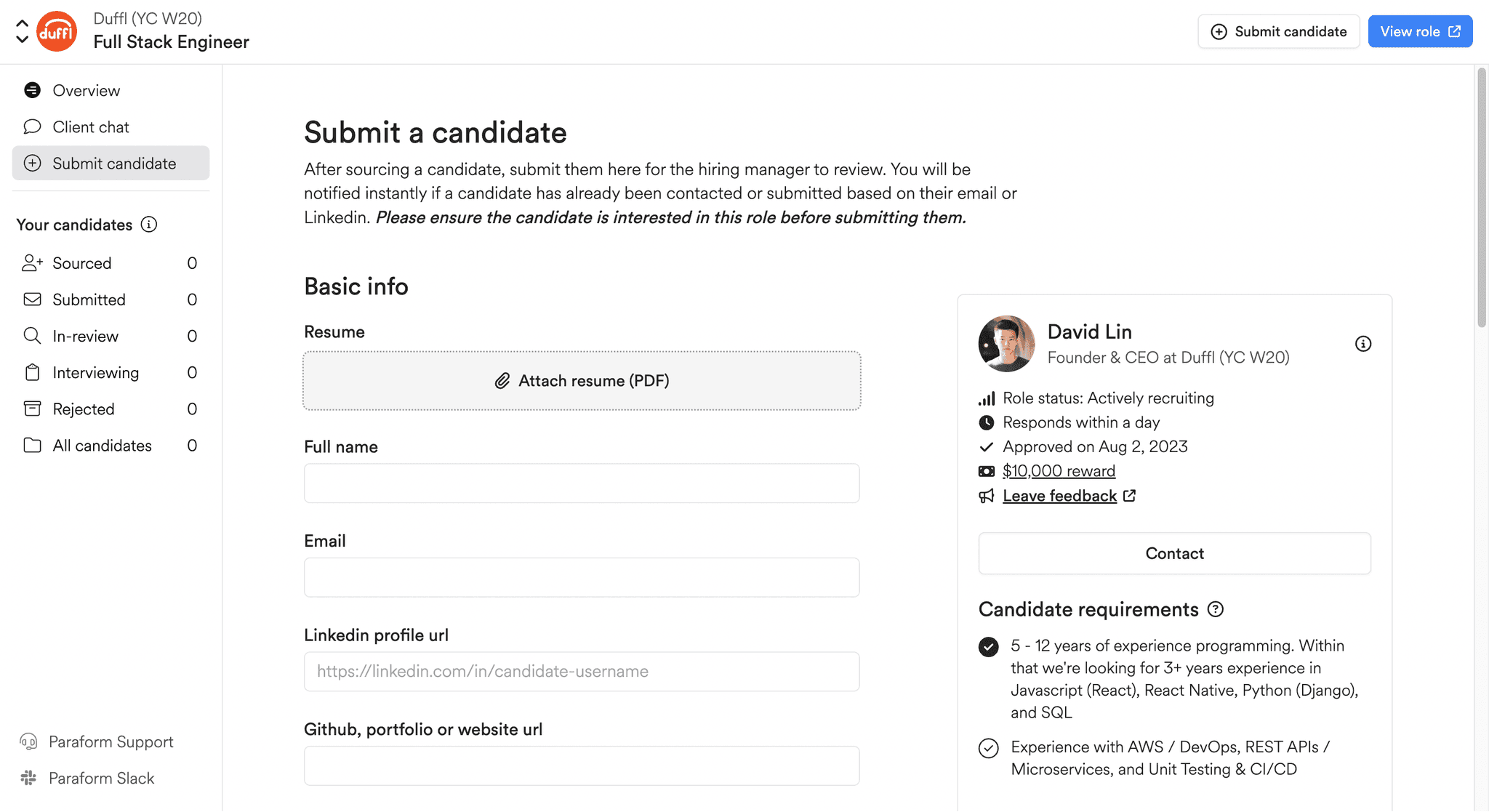This screenshot has width=1489, height=812.
Task: Click the up chevron to switch roles
Action: tap(21, 23)
